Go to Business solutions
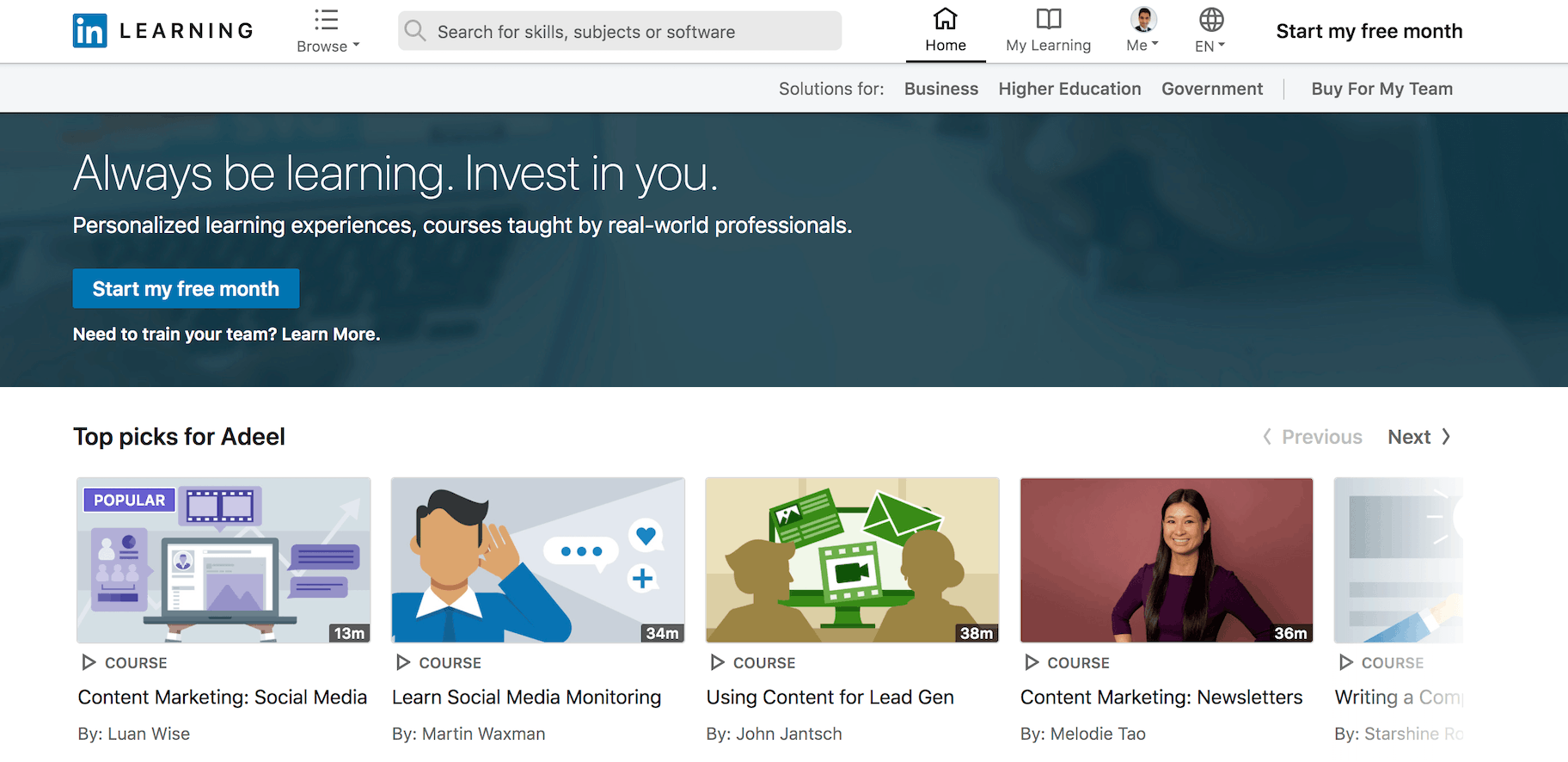Viewport: 1568px width, 762px height. pyautogui.click(x=941, y=89)
